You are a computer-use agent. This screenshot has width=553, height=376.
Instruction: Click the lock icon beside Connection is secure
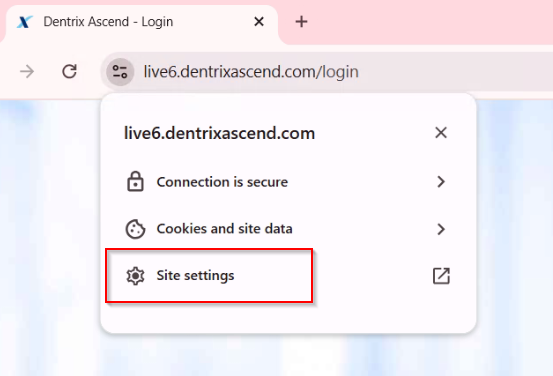click(x=135, y=182)
